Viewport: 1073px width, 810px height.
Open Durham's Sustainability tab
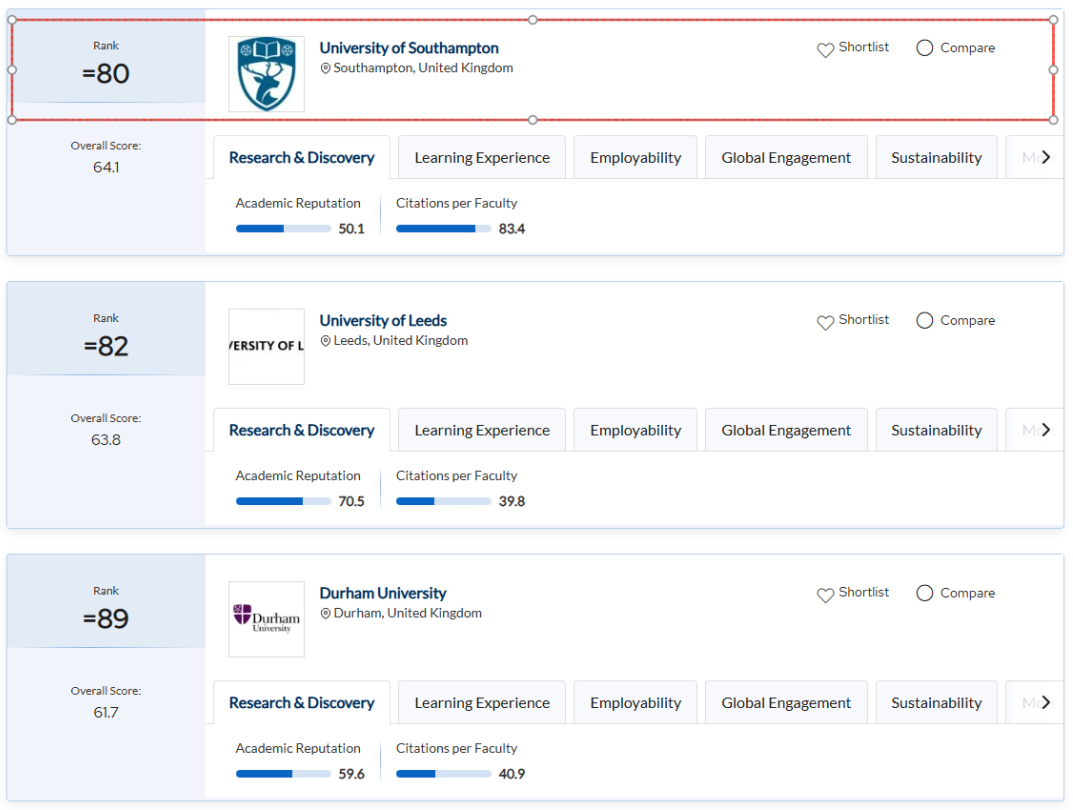click(936, 703)
